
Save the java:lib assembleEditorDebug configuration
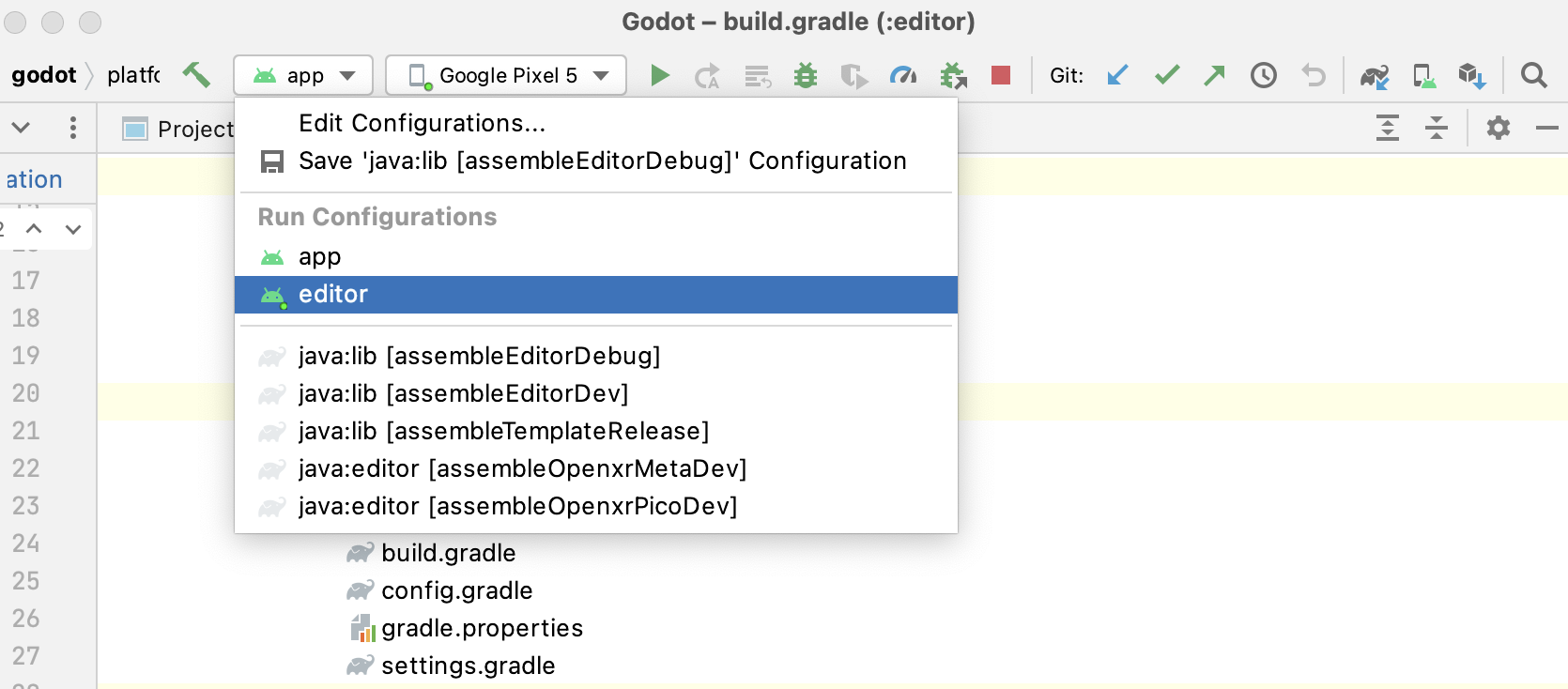point(601,161)
